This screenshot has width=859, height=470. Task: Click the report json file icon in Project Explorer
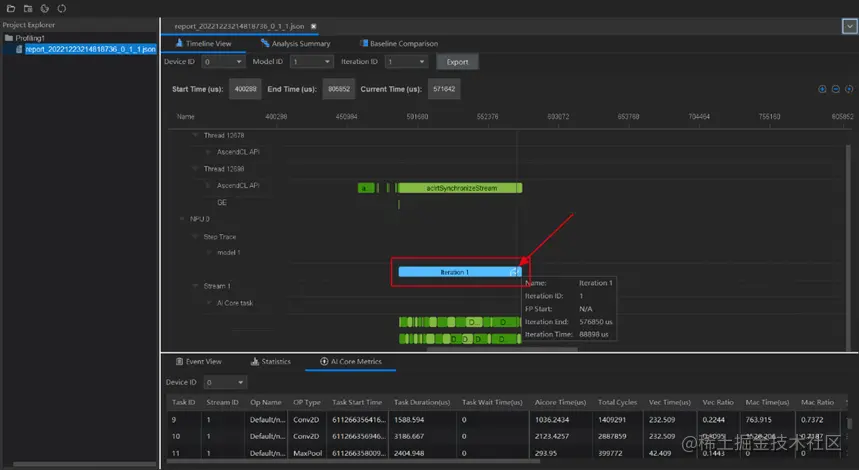click(x=19, y=49)
